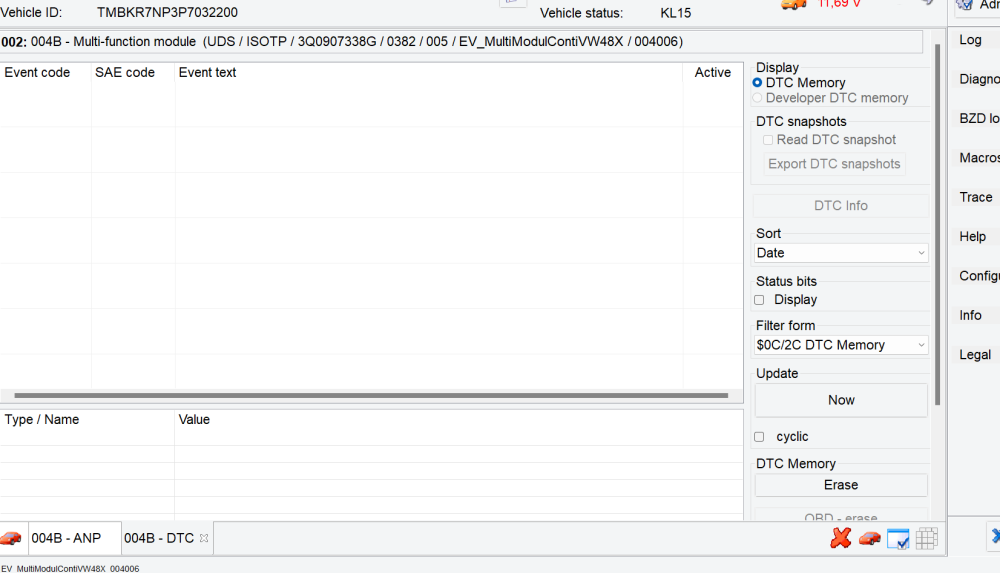Open the Filter form dropdown
The height and width of the screenshot is (573, 1000).
[x=841, y=345]
